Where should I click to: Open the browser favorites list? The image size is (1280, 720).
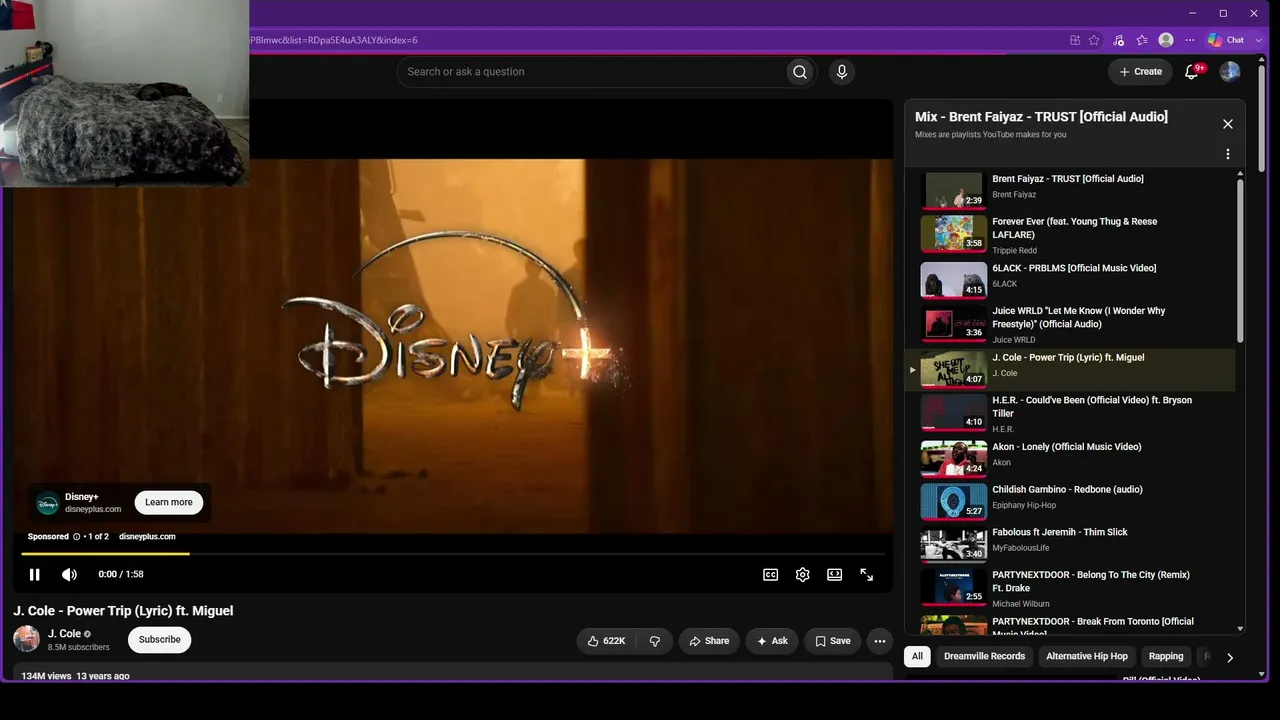(1142, 40)
